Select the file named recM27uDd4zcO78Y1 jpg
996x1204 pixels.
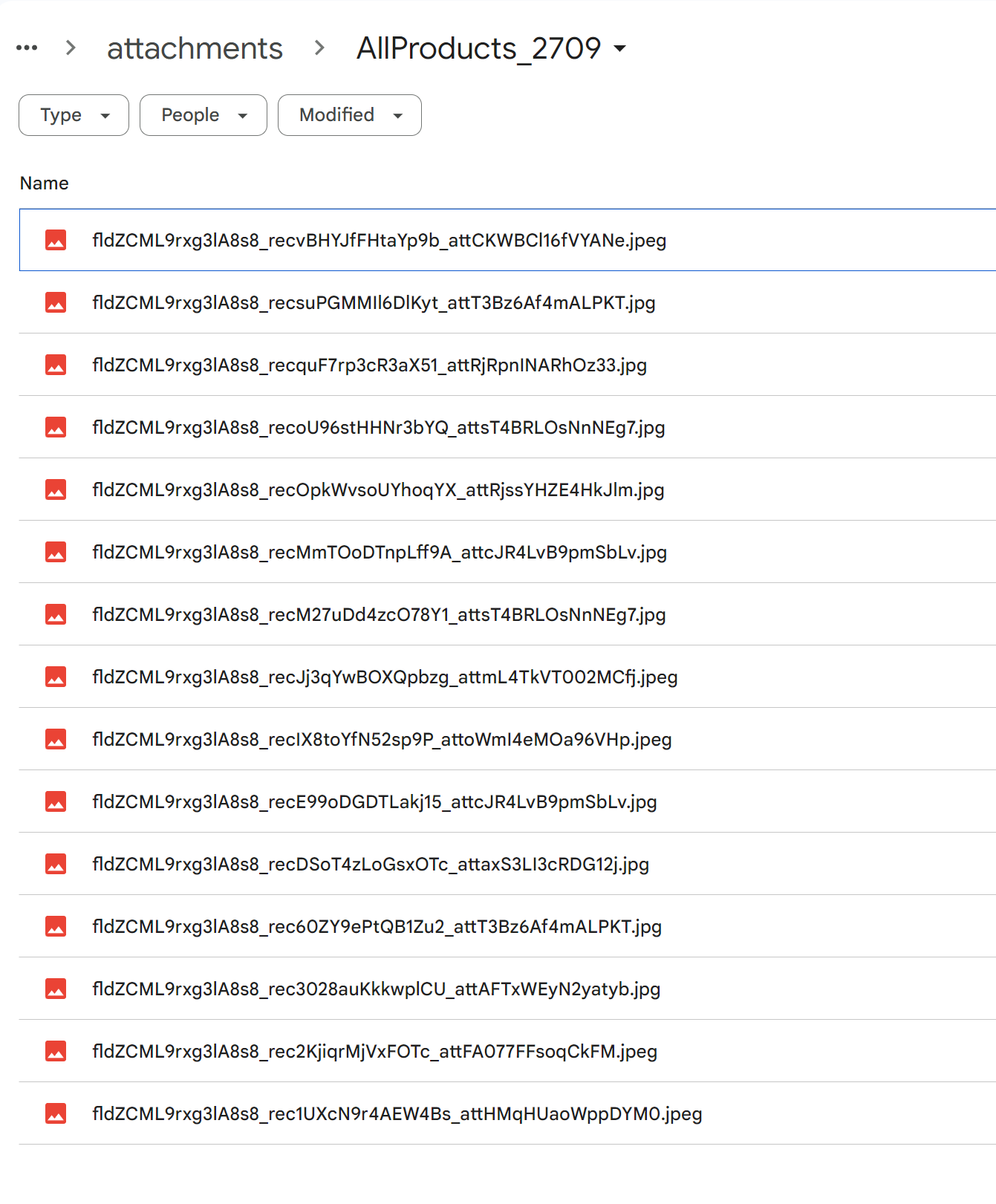[x=378, y=615]
